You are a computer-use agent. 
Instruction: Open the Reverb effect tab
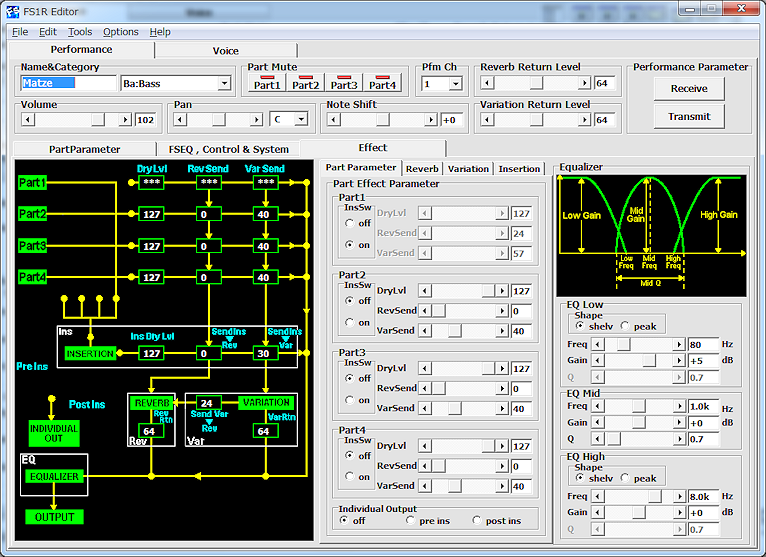point(422,169)
